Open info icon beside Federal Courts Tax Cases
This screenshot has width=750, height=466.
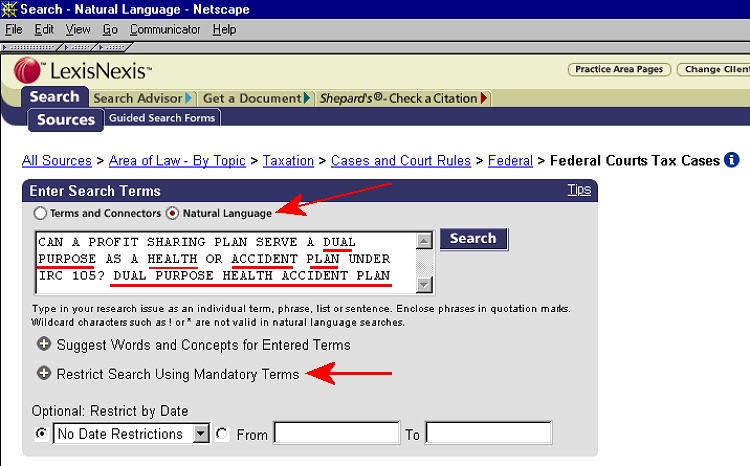point(731,160)
